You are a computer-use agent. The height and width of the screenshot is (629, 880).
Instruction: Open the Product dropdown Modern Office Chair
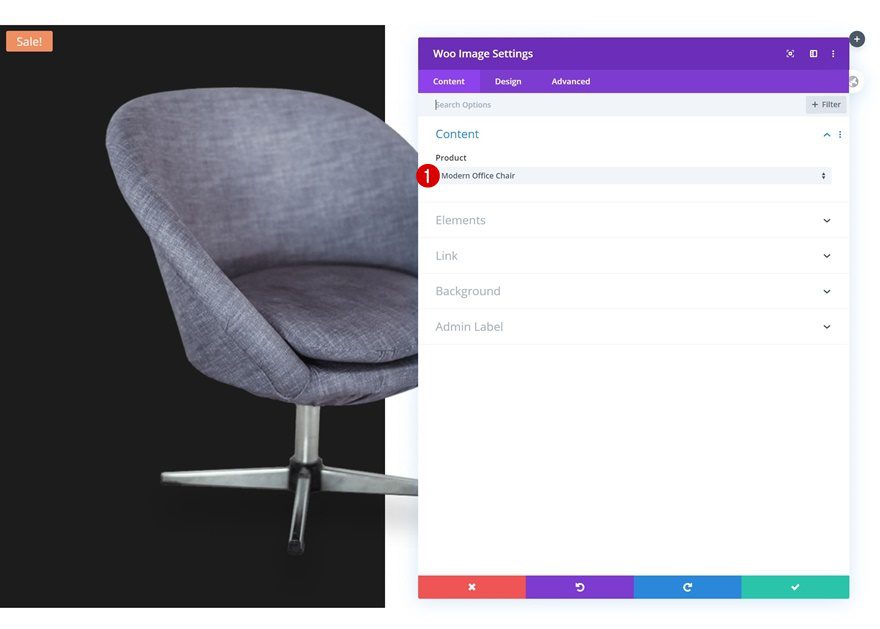[633, 176]
